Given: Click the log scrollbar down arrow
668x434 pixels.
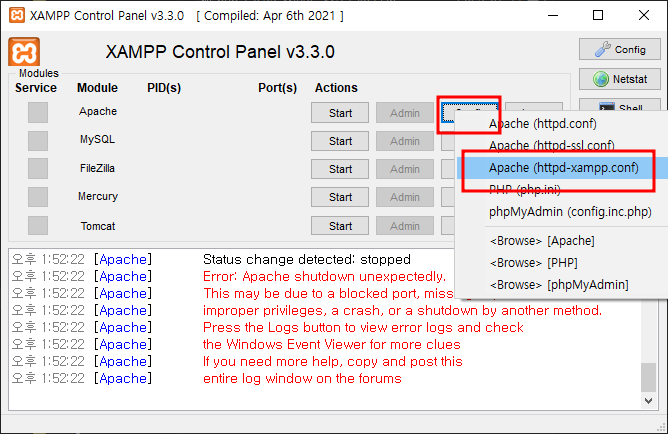Looking at the screenshot, I should pyautogui.click(x=648, y=401).
